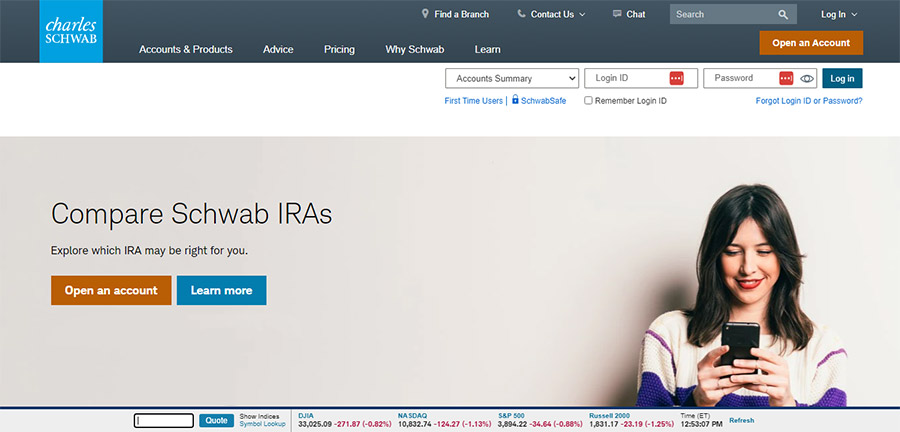Click the Quote button
The height and width of the screenshot is (432, 900).
[x=216, y=421]
